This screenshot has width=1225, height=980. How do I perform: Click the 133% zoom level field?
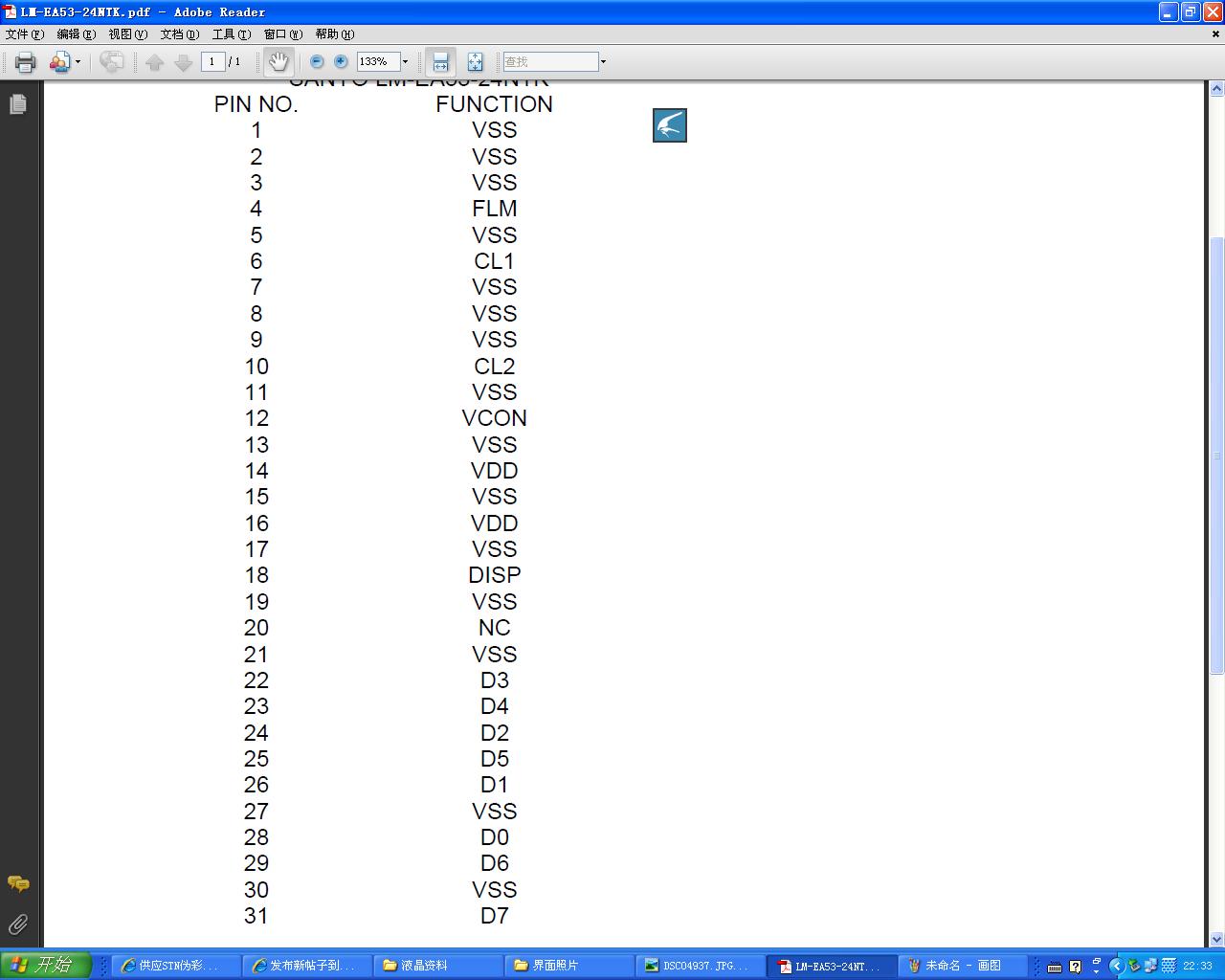pos(377,61)
